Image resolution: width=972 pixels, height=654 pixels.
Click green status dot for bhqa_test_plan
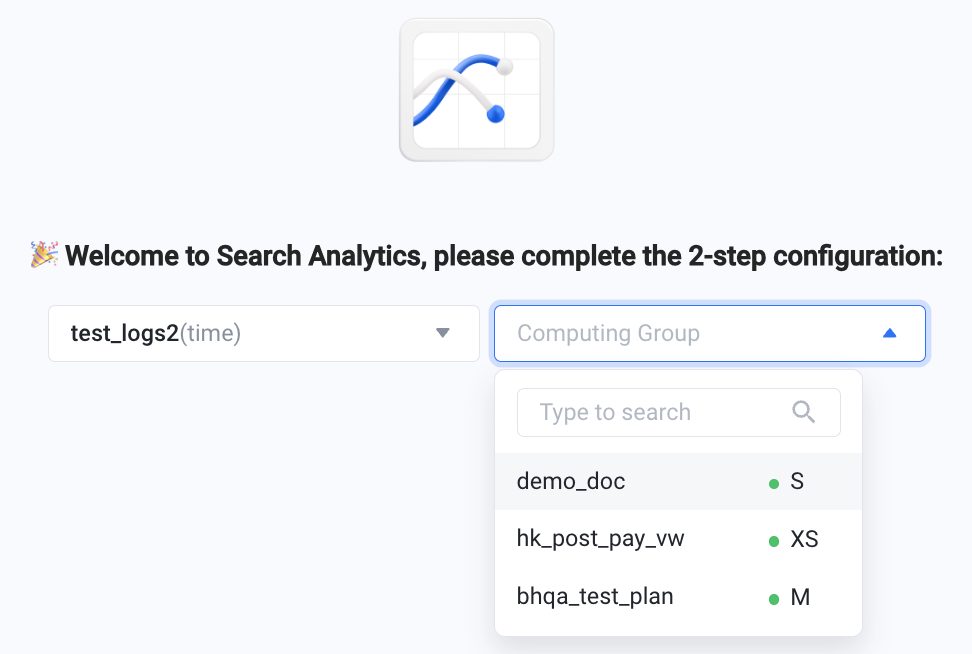tap(774, 599)
